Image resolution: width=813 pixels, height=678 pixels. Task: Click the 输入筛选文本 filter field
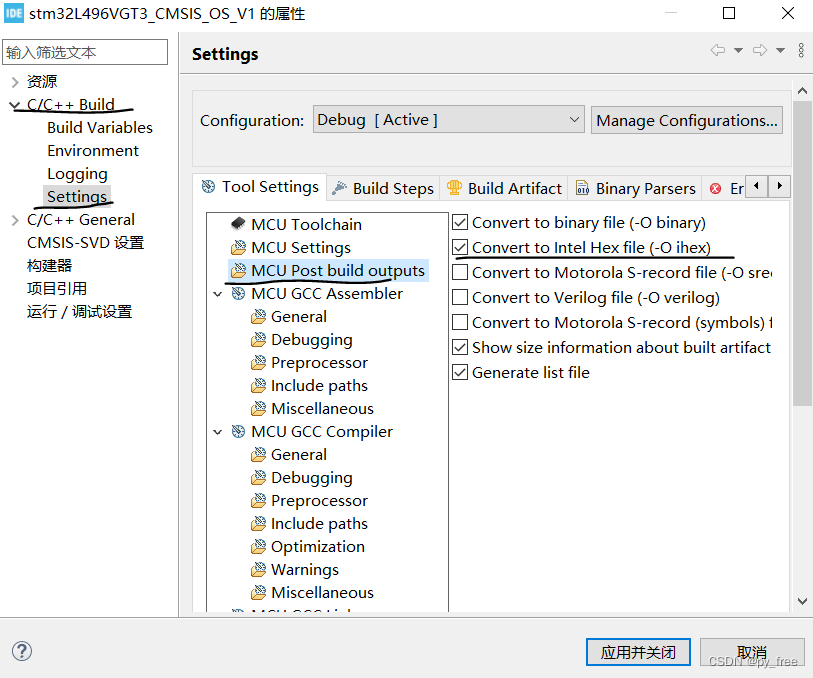click(x=85, y=51)
